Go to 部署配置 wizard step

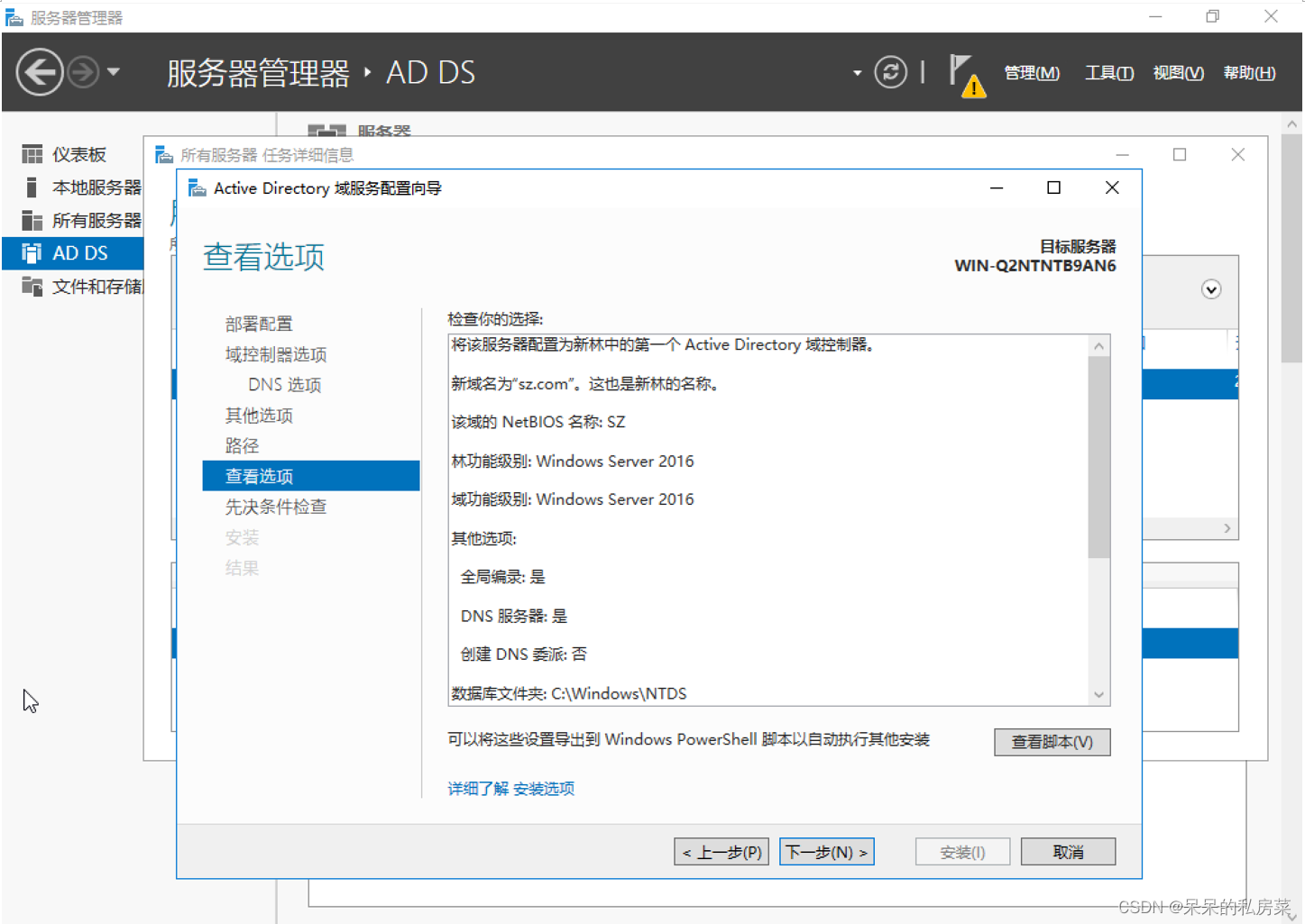(x=259, y=324)
